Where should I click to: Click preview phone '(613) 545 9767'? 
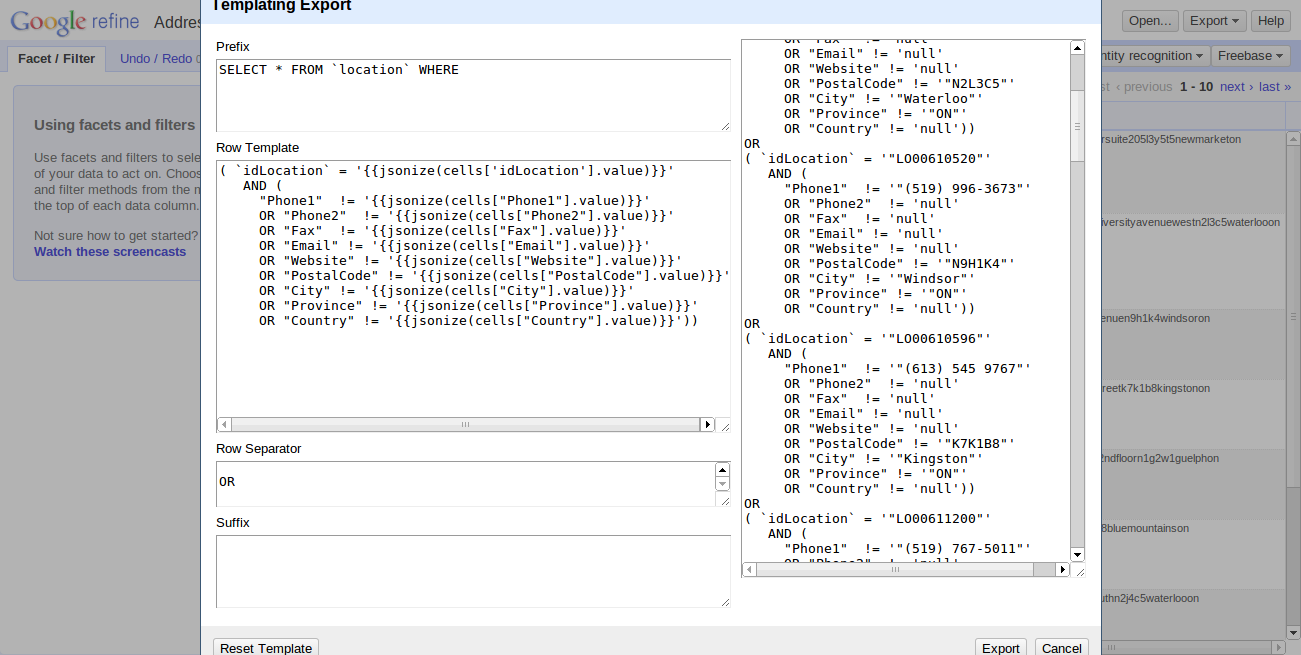click(x=959, y=369)
